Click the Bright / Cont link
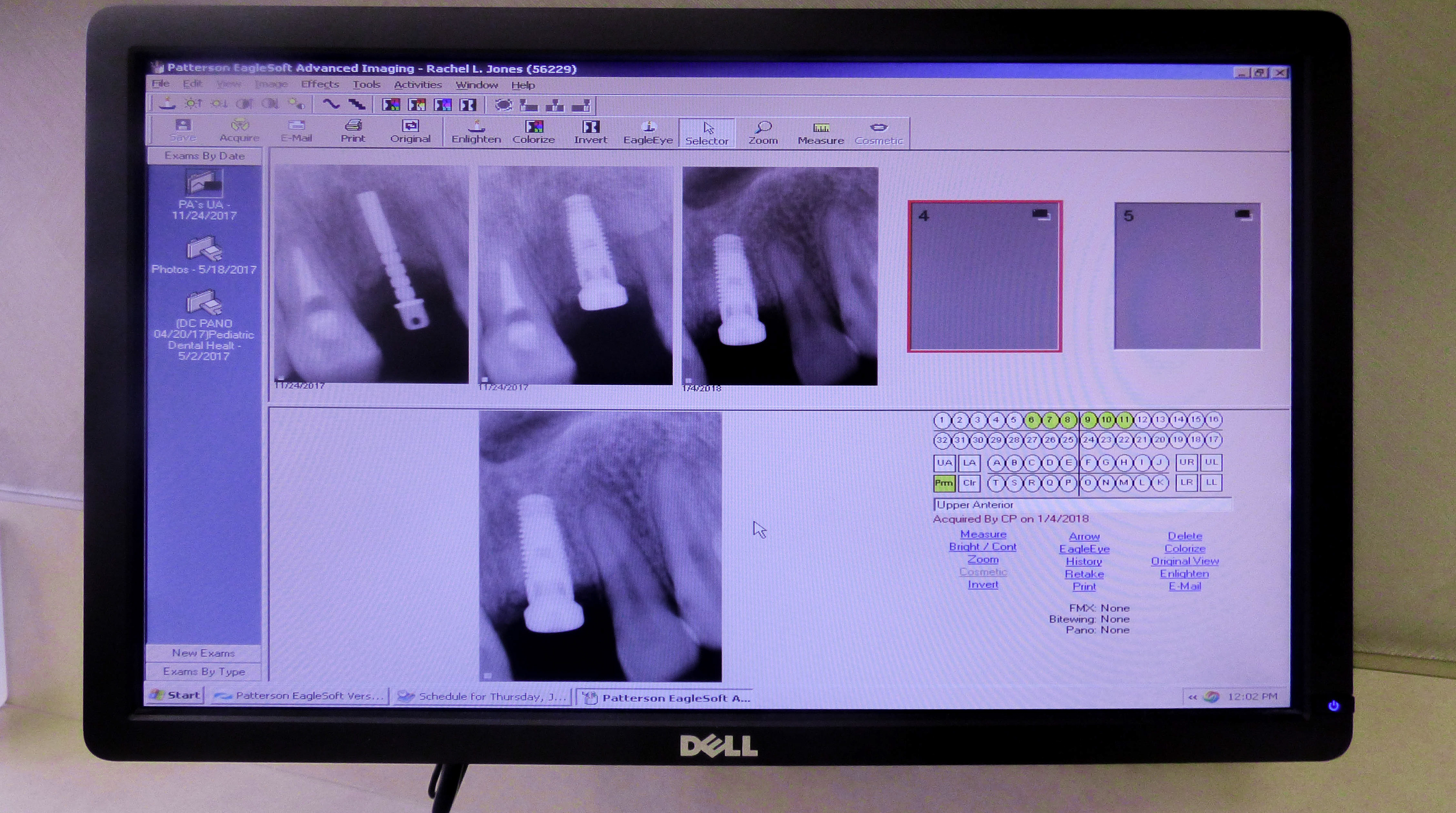The image size is (1456, 813). click(982, 547)
